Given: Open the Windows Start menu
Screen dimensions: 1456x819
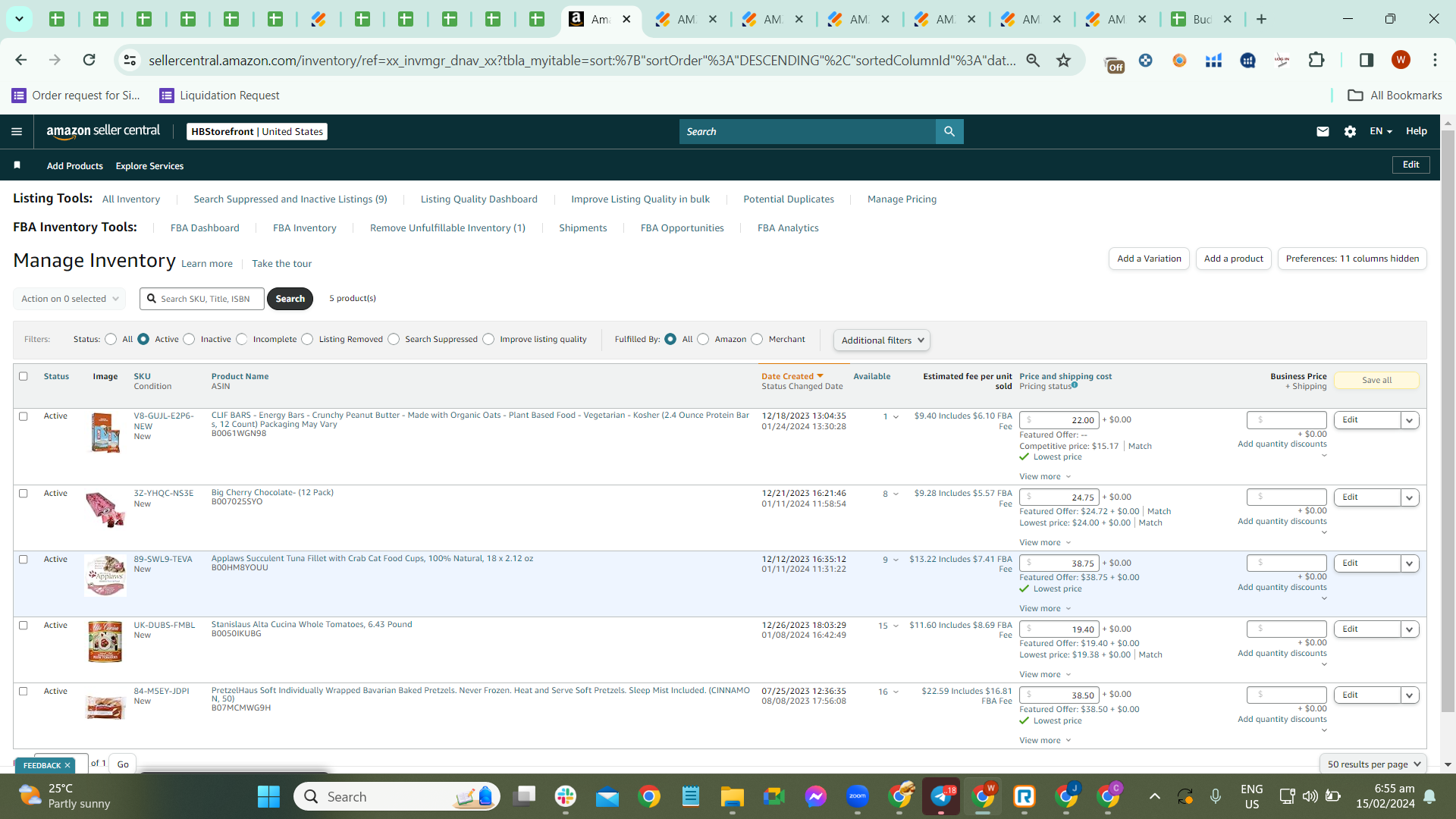Looking at the screenshot, I should tap(268, 796).
